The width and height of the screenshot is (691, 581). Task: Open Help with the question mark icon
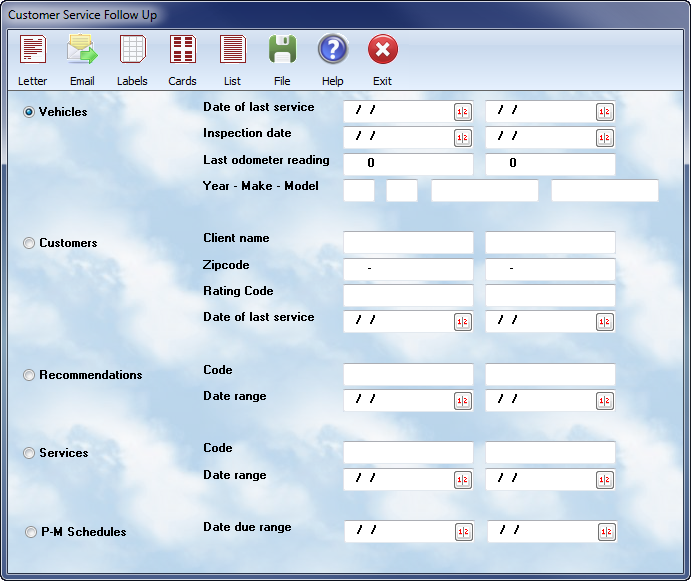coord(332,49)
